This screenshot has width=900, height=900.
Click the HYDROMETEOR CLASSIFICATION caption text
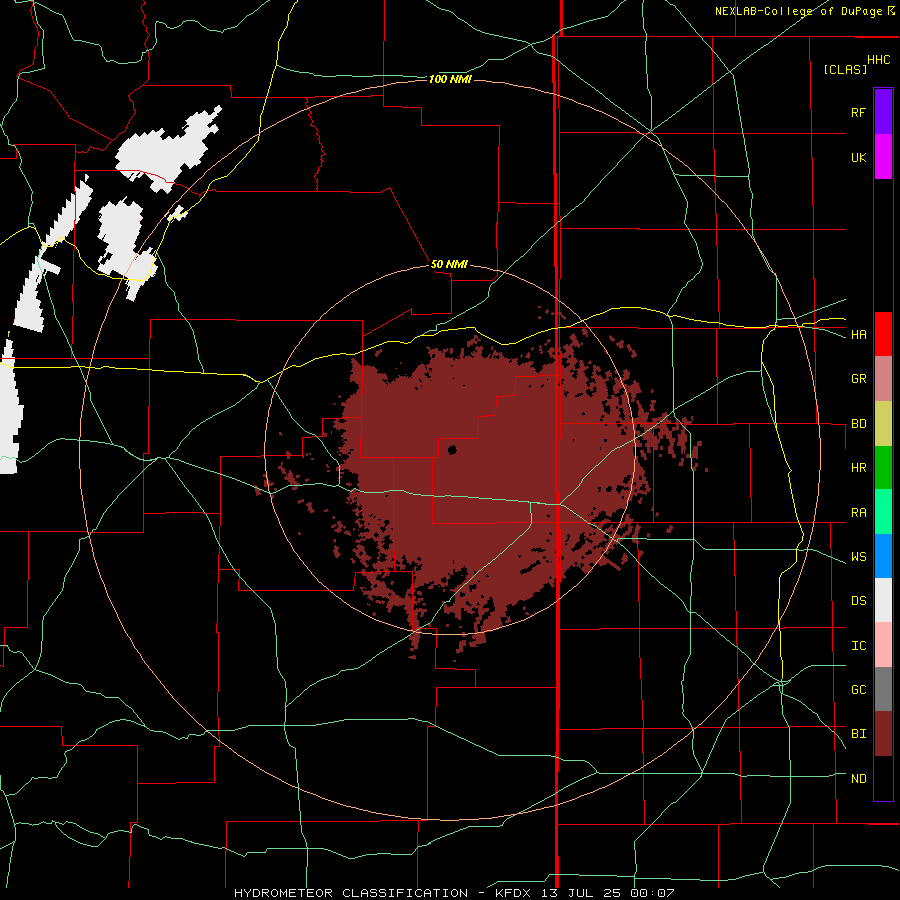[454, 893]
